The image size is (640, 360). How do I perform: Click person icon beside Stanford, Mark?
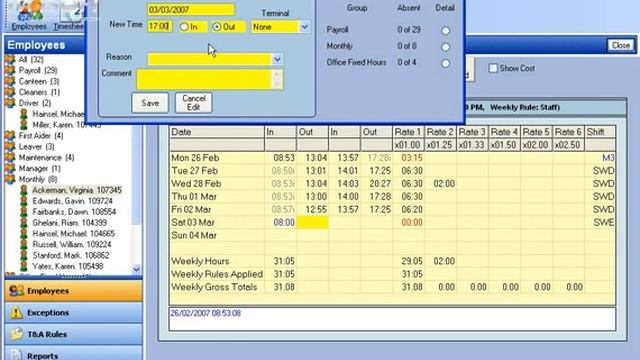click(24, 256)
